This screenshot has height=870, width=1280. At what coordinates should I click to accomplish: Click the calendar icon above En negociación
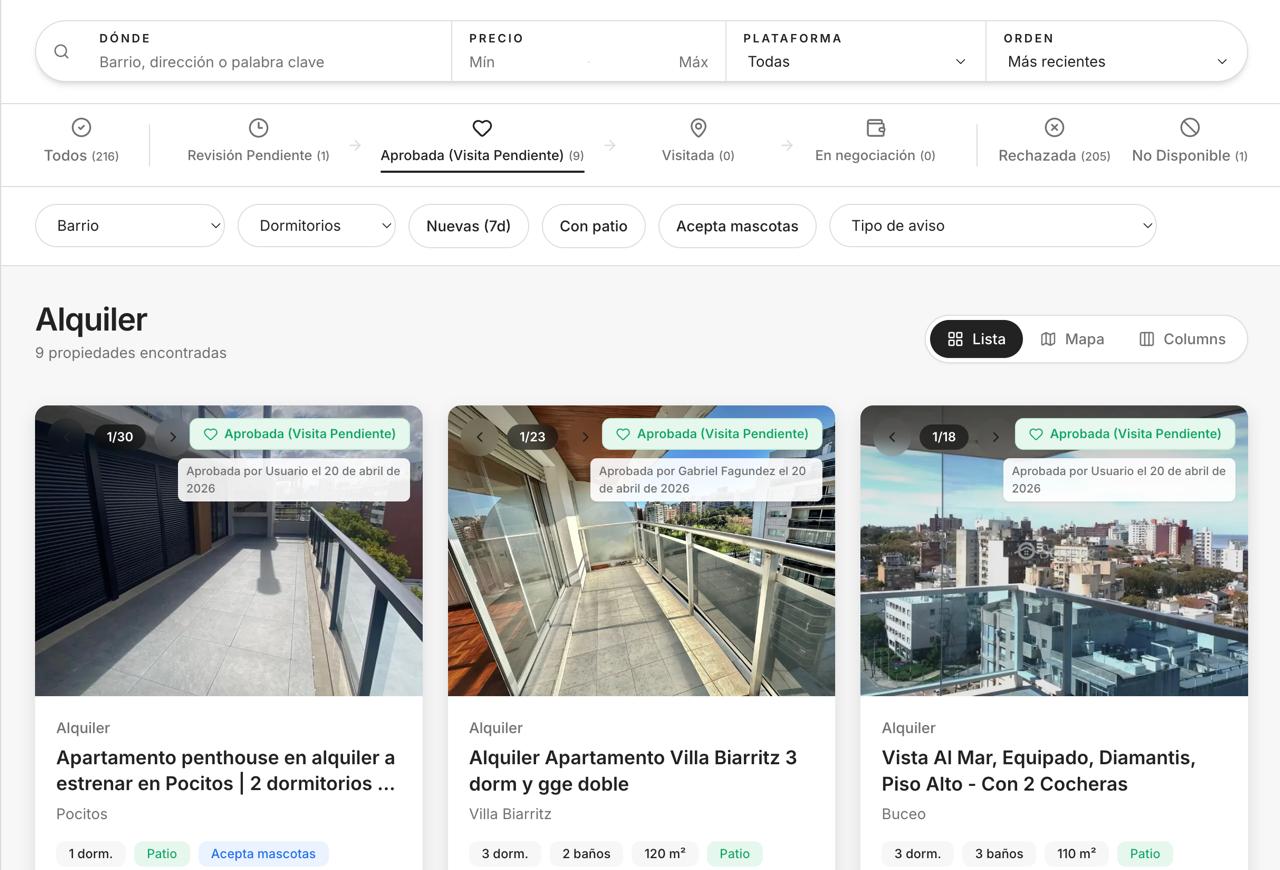tap(875, 127)
